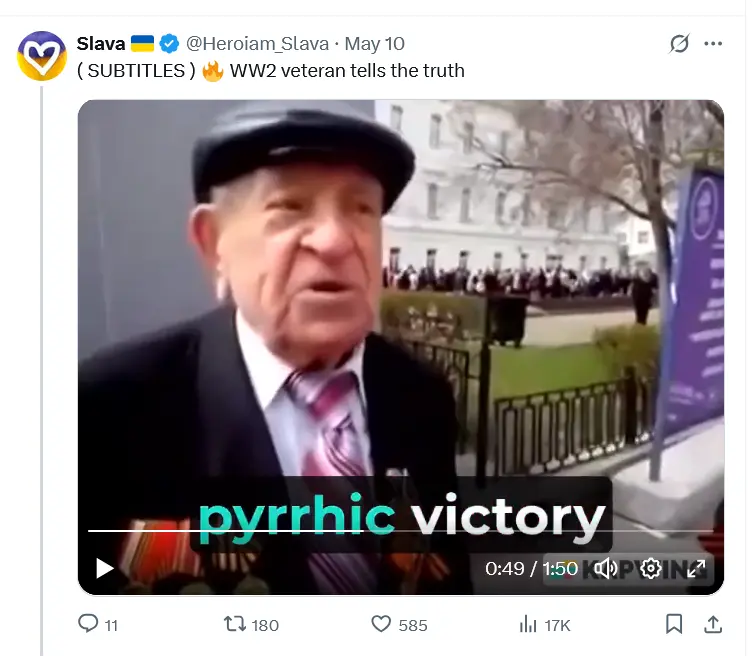The image size is (756, 656).
Task: Click the Grok icon next to the post
Action: (x=679, y=44)
